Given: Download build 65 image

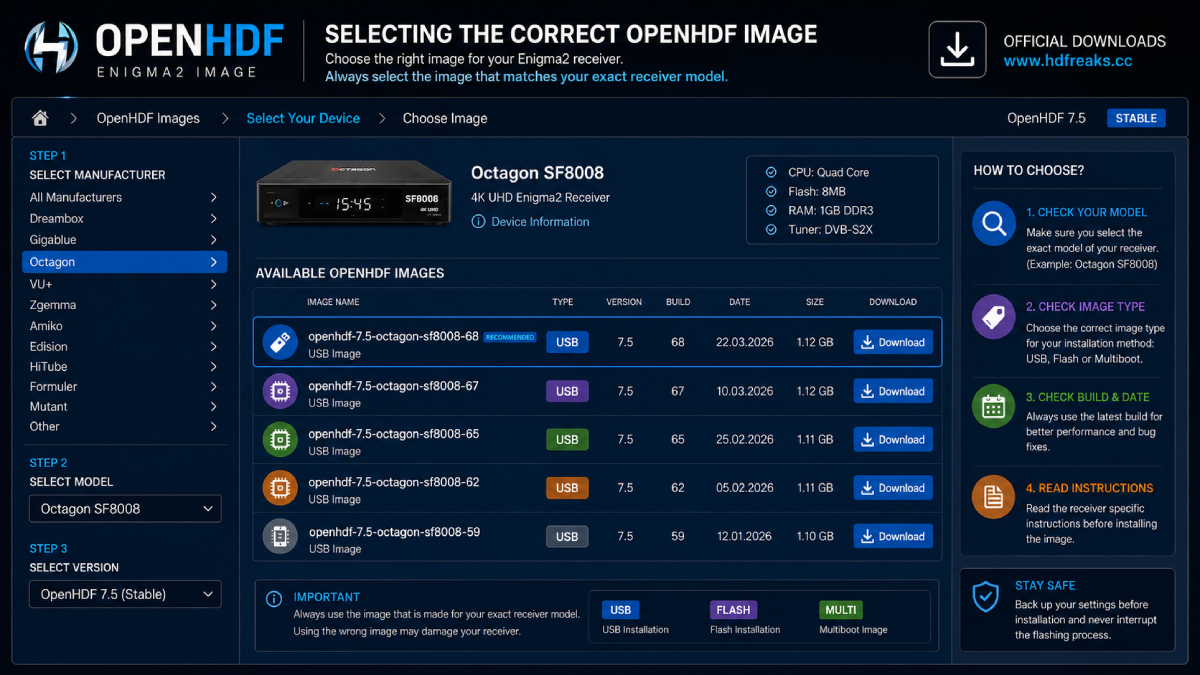Looking at the screenshot, I should (893, 439).
